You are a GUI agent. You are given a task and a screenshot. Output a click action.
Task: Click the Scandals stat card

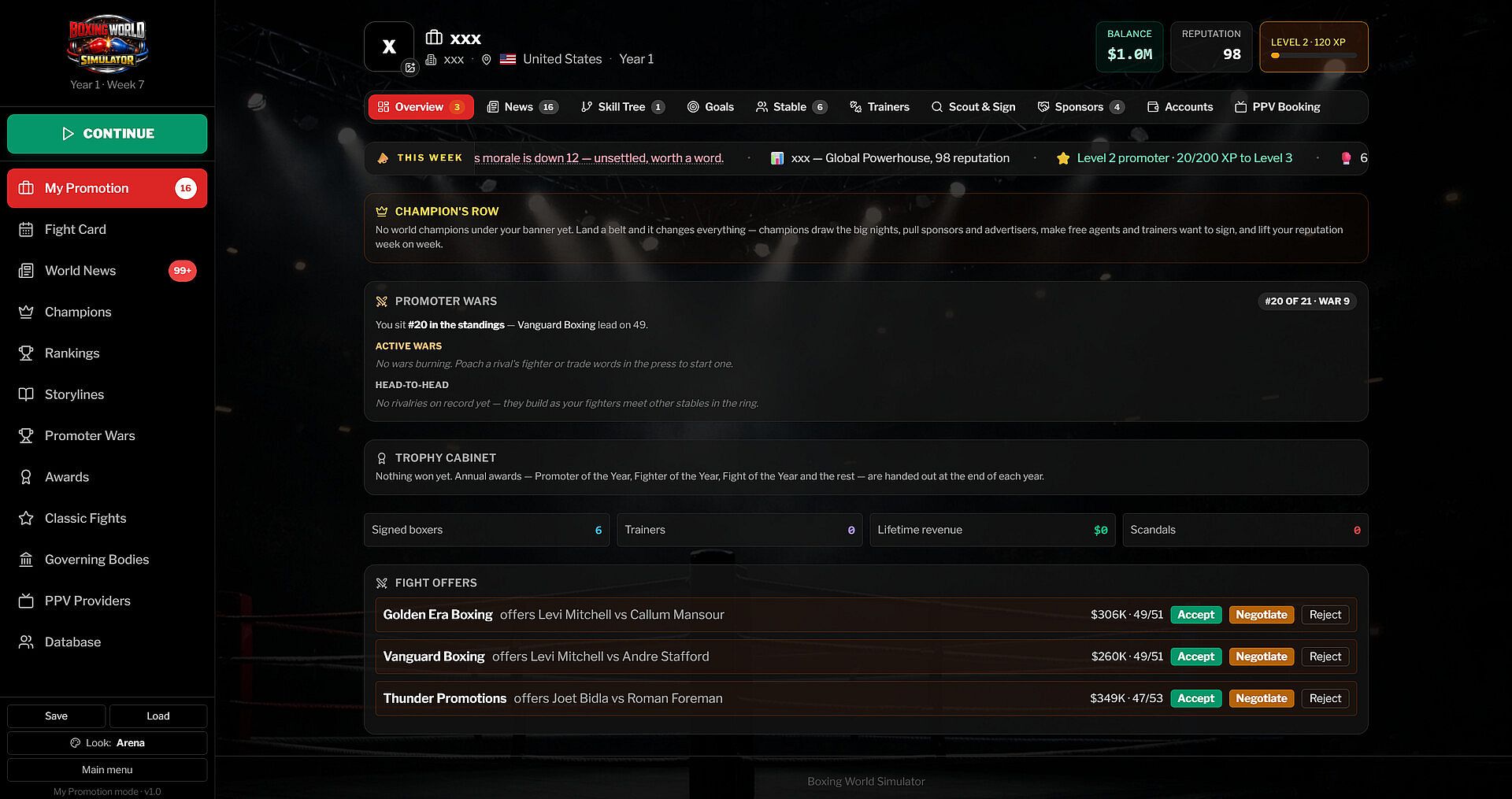coord(1245,530)
